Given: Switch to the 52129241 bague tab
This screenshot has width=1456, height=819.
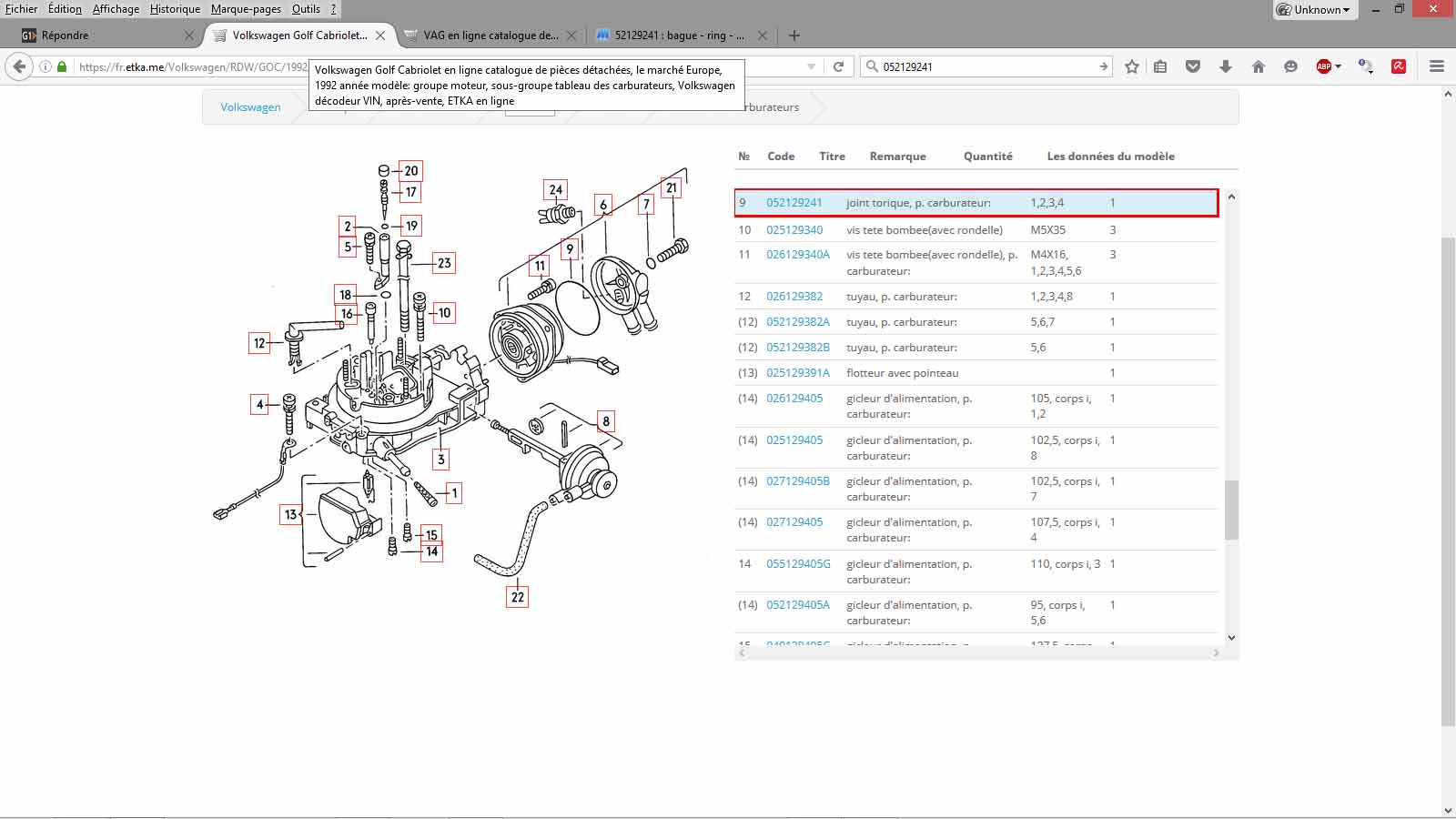Looking at the screenshot, I should 681,35.
